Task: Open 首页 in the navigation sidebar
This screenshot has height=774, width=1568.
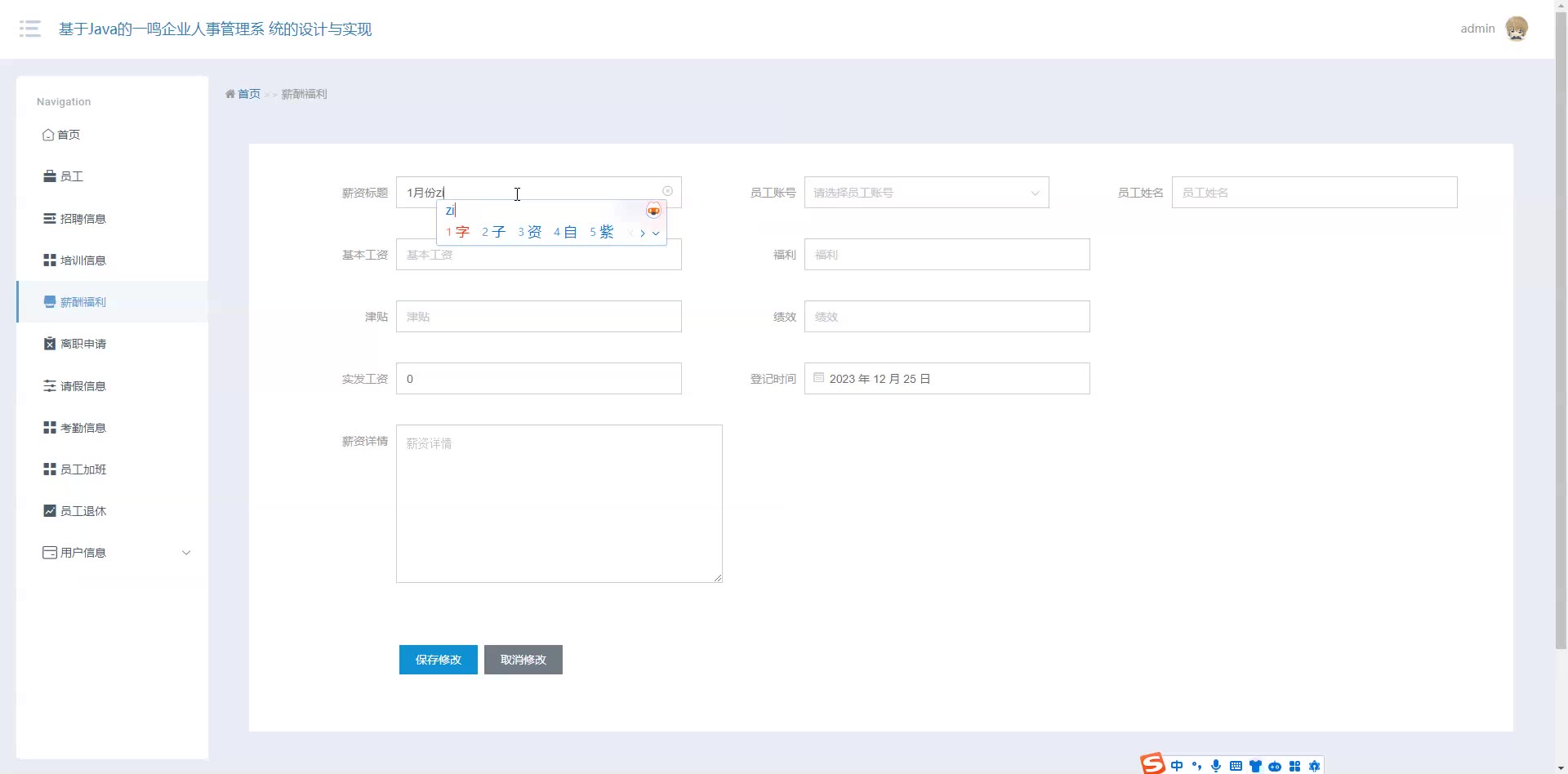Action: pyautogui.click(x=113, y=135)
